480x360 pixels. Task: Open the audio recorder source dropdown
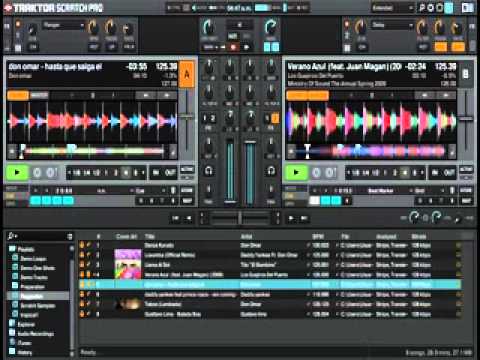coord(210,47)
